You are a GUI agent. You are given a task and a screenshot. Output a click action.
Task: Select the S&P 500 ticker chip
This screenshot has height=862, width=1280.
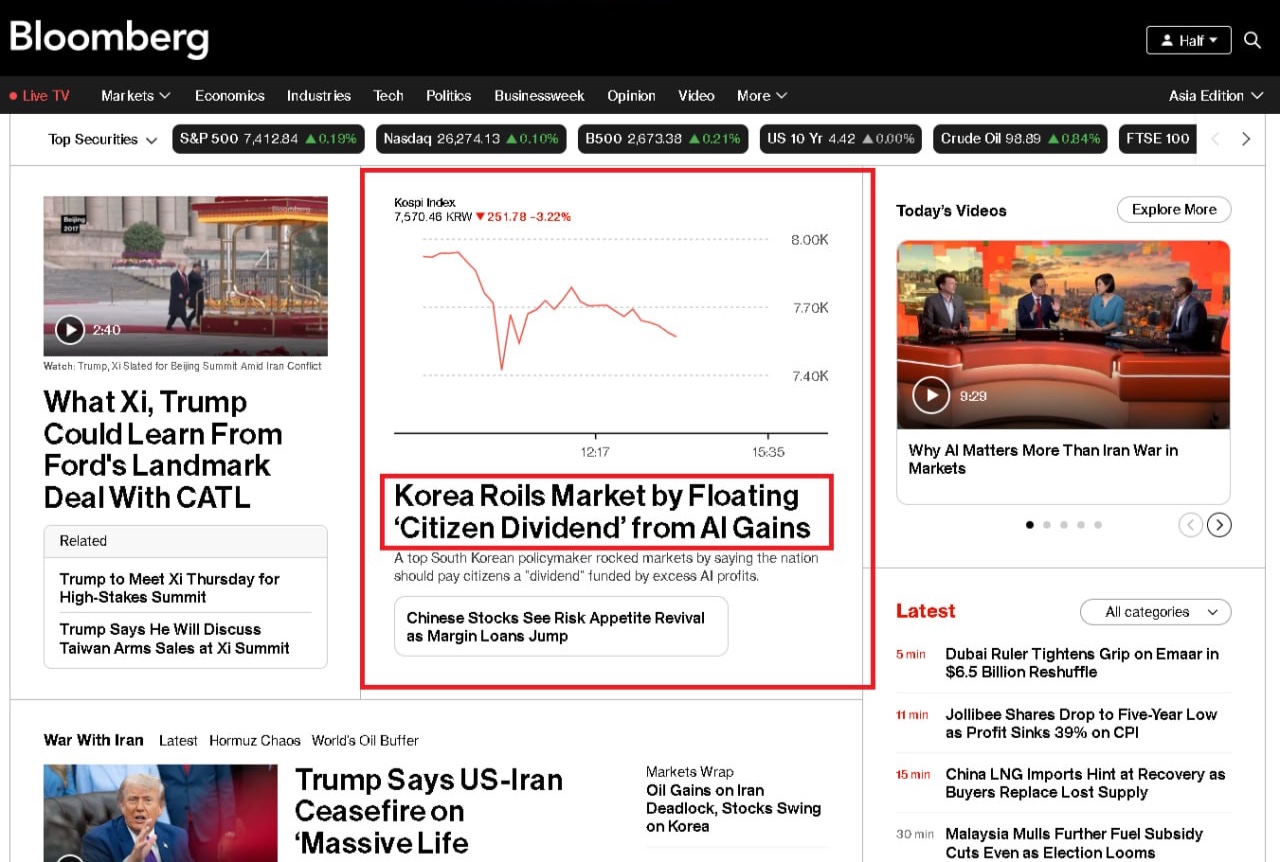(268, 139)
